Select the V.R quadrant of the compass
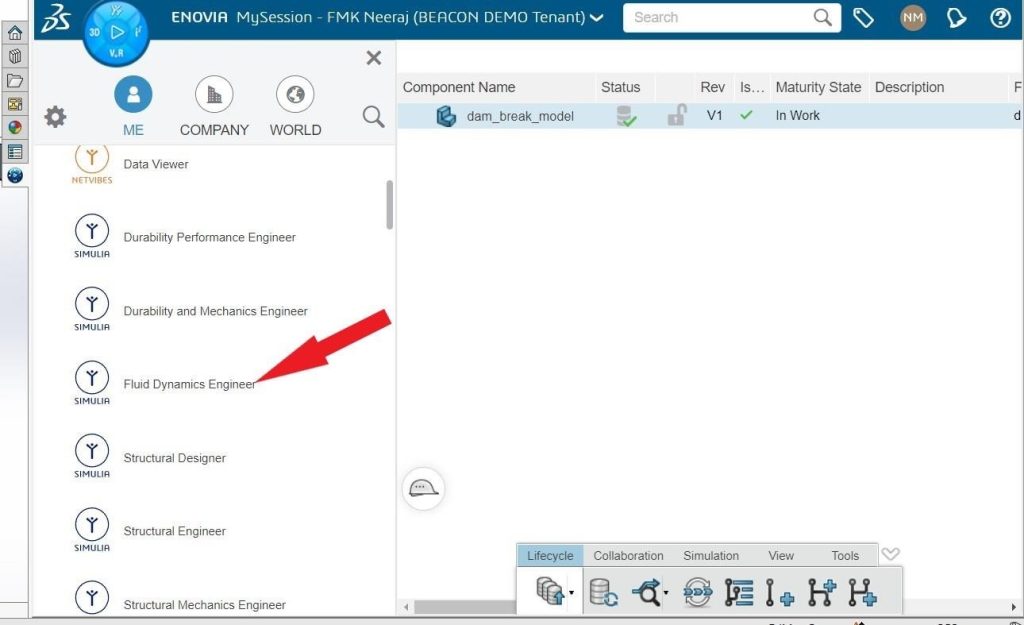Viewport: 1024px width, 625px height. pos(116,53)
